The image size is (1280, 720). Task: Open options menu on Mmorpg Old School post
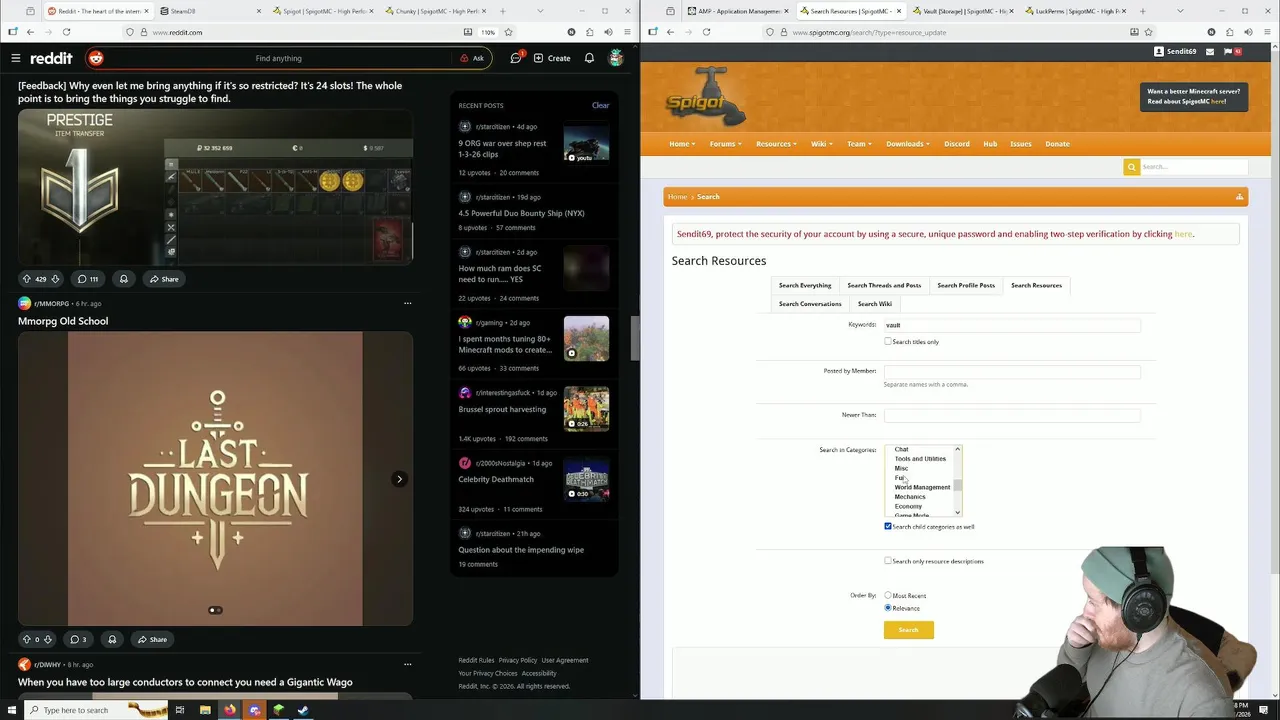pyautogui.click(x=407, y=303)
